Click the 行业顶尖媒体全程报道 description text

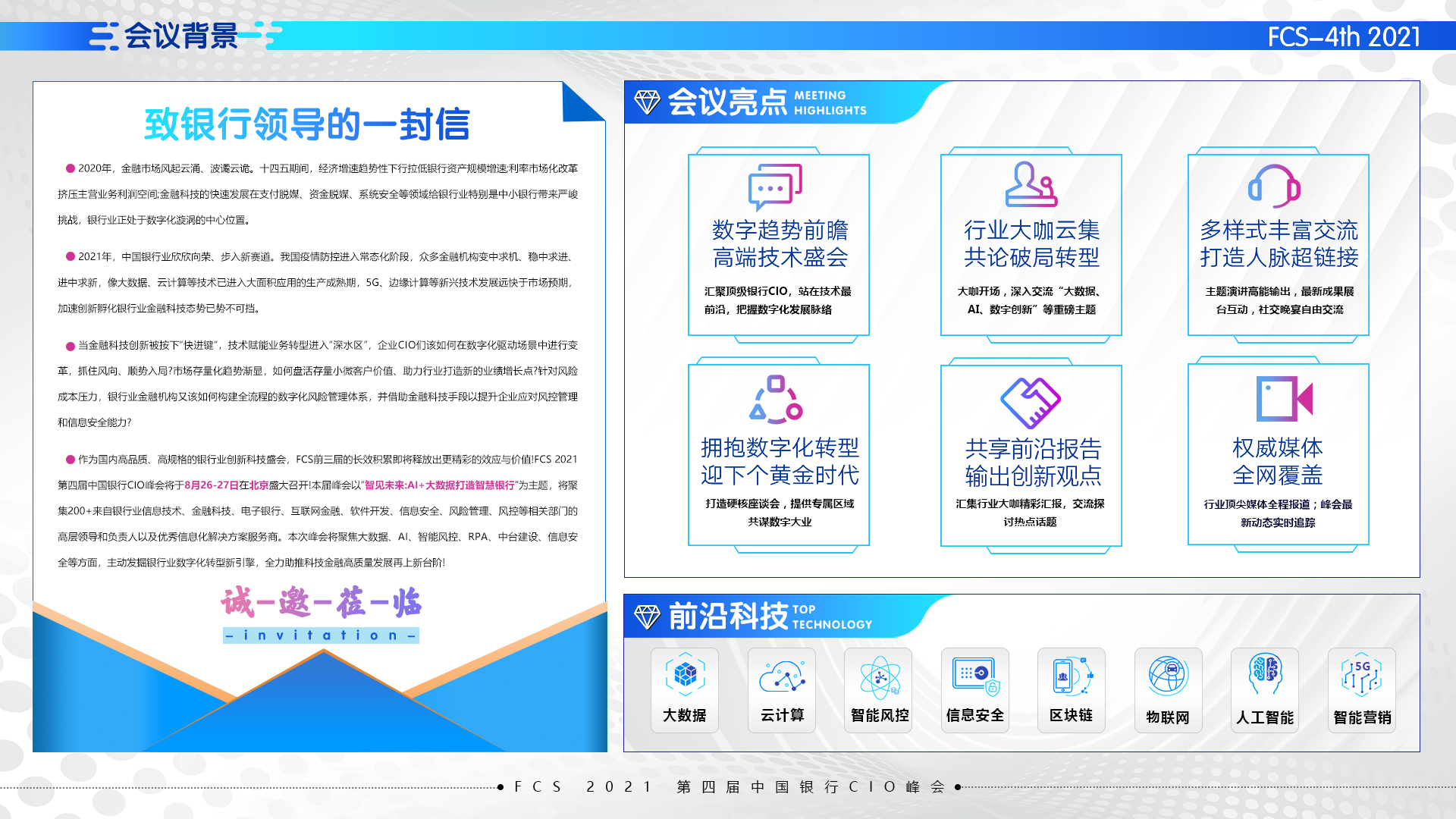tap(1278, 513)
